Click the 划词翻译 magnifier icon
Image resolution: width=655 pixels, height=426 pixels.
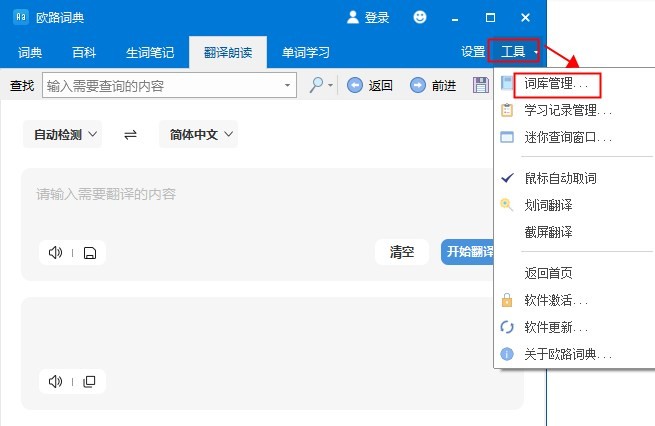tap(507, 205)
